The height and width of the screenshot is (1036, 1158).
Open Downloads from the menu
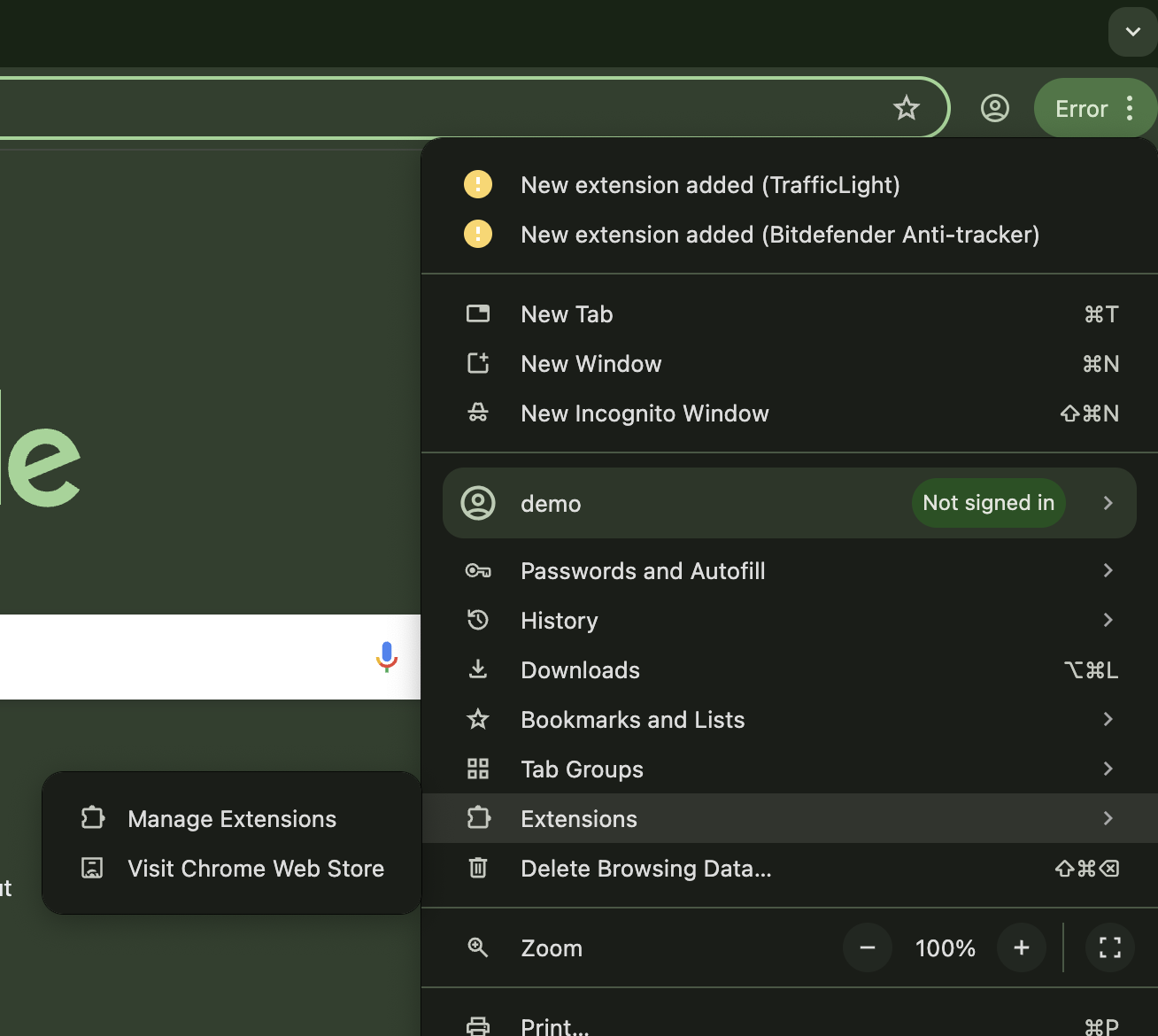tap(790, 670)
